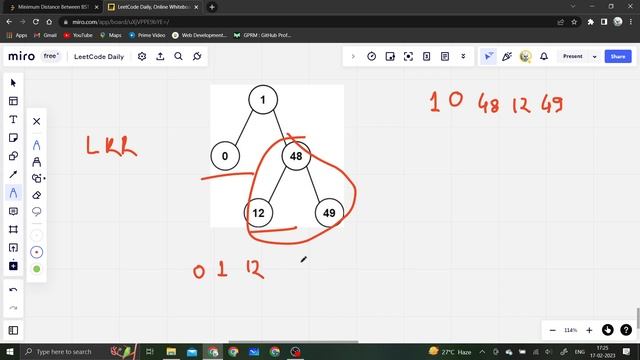Click the LeetCode Daily board title

(x=99, y=57)
